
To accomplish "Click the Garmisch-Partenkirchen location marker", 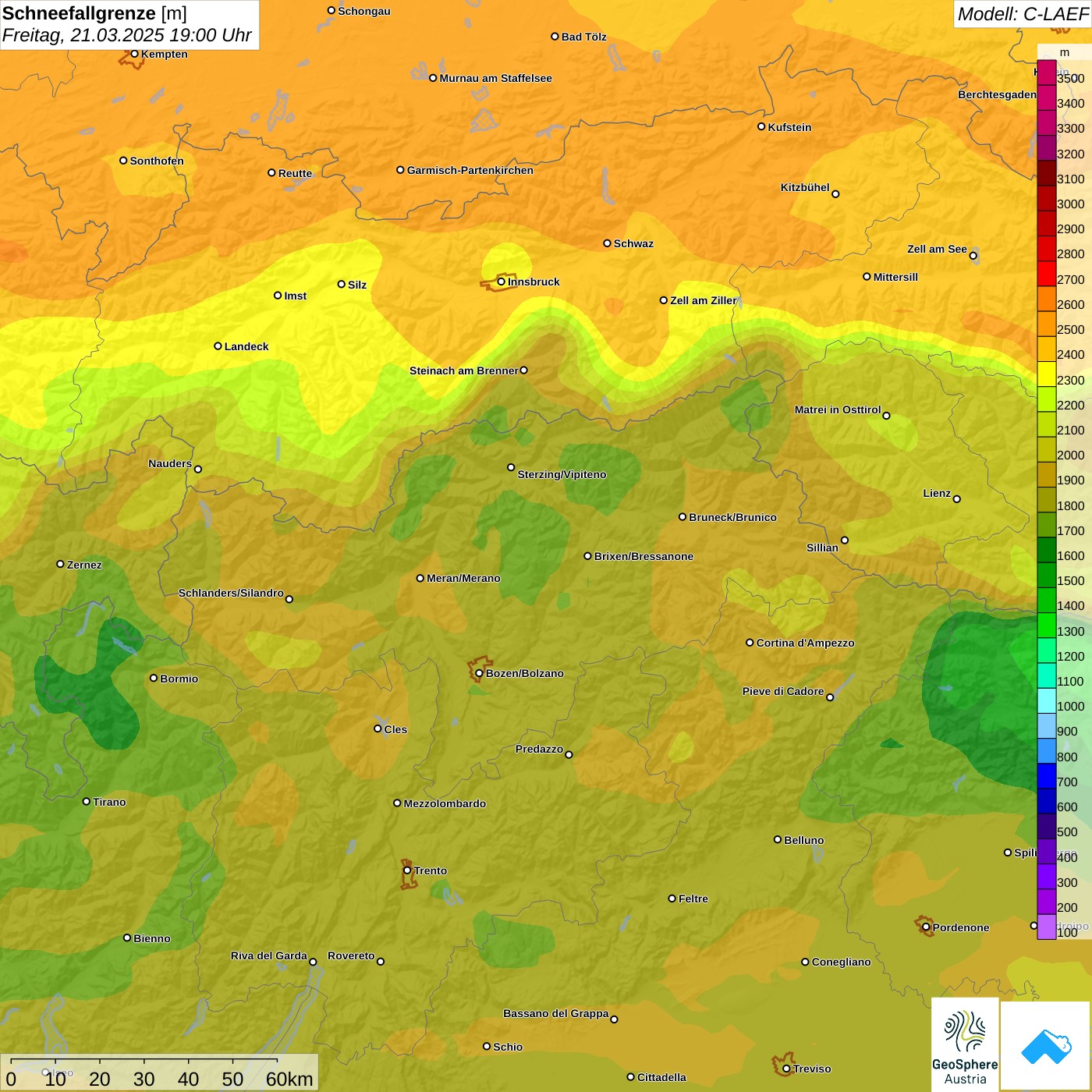I will coord(400,170).
